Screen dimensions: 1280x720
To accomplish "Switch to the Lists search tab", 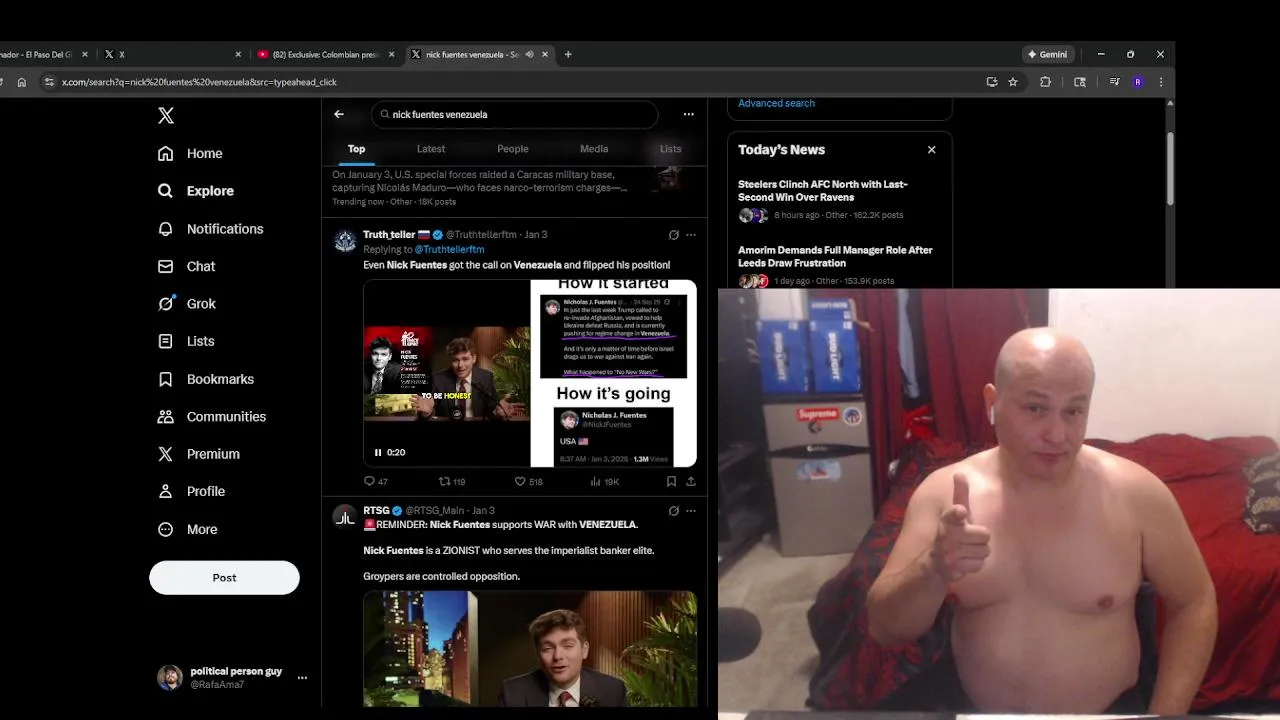I will 670,149.
